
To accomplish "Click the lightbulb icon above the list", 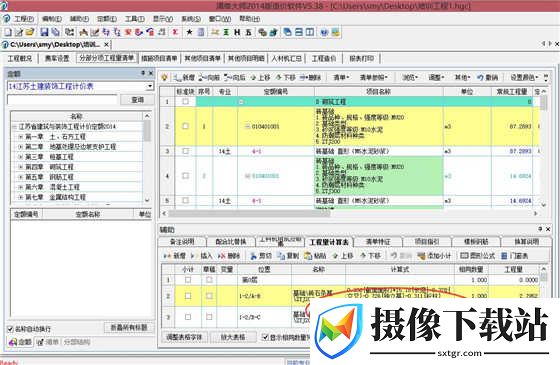I will [164, 77].
